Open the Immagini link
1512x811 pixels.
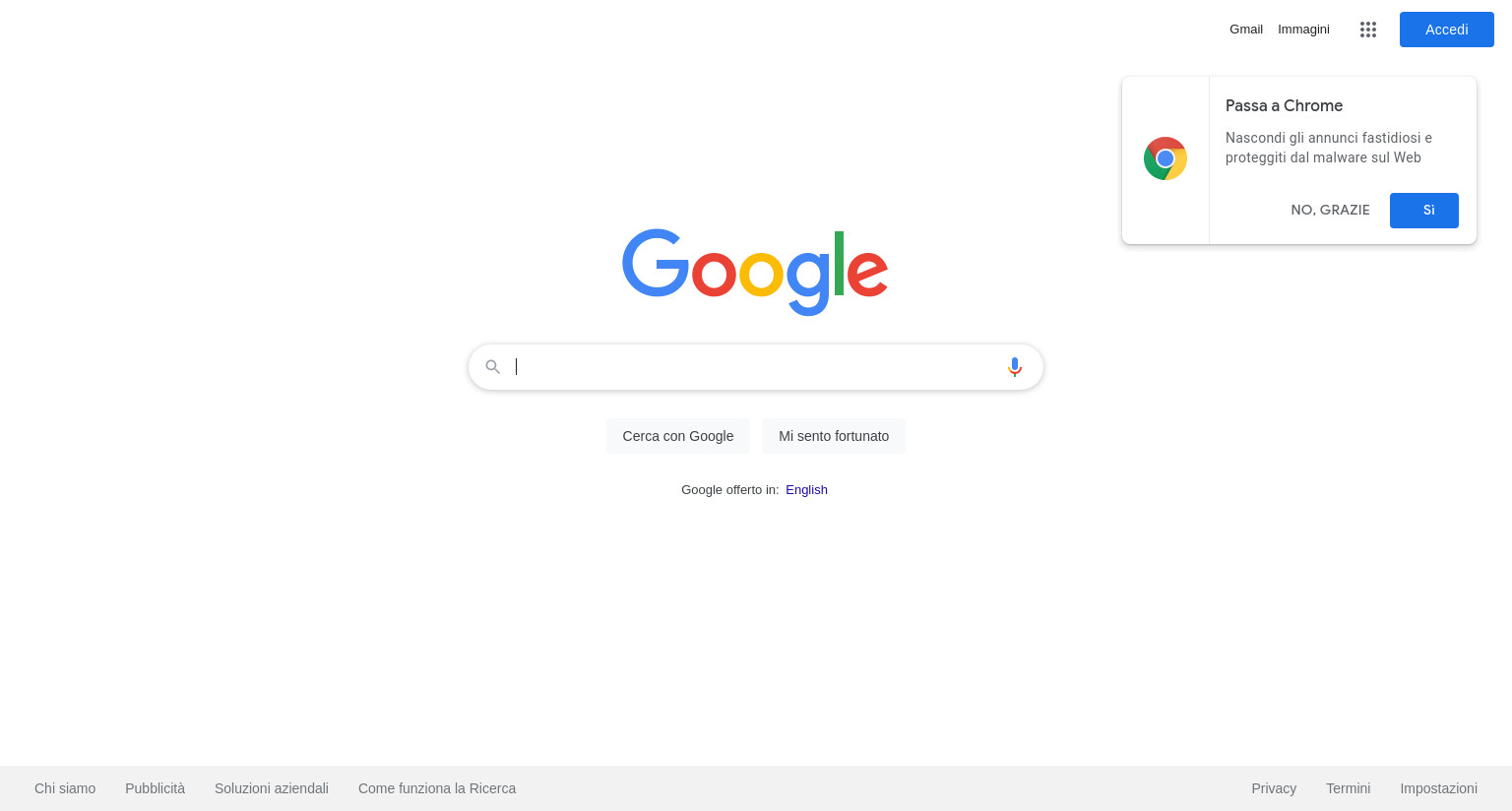(1303, 30)
